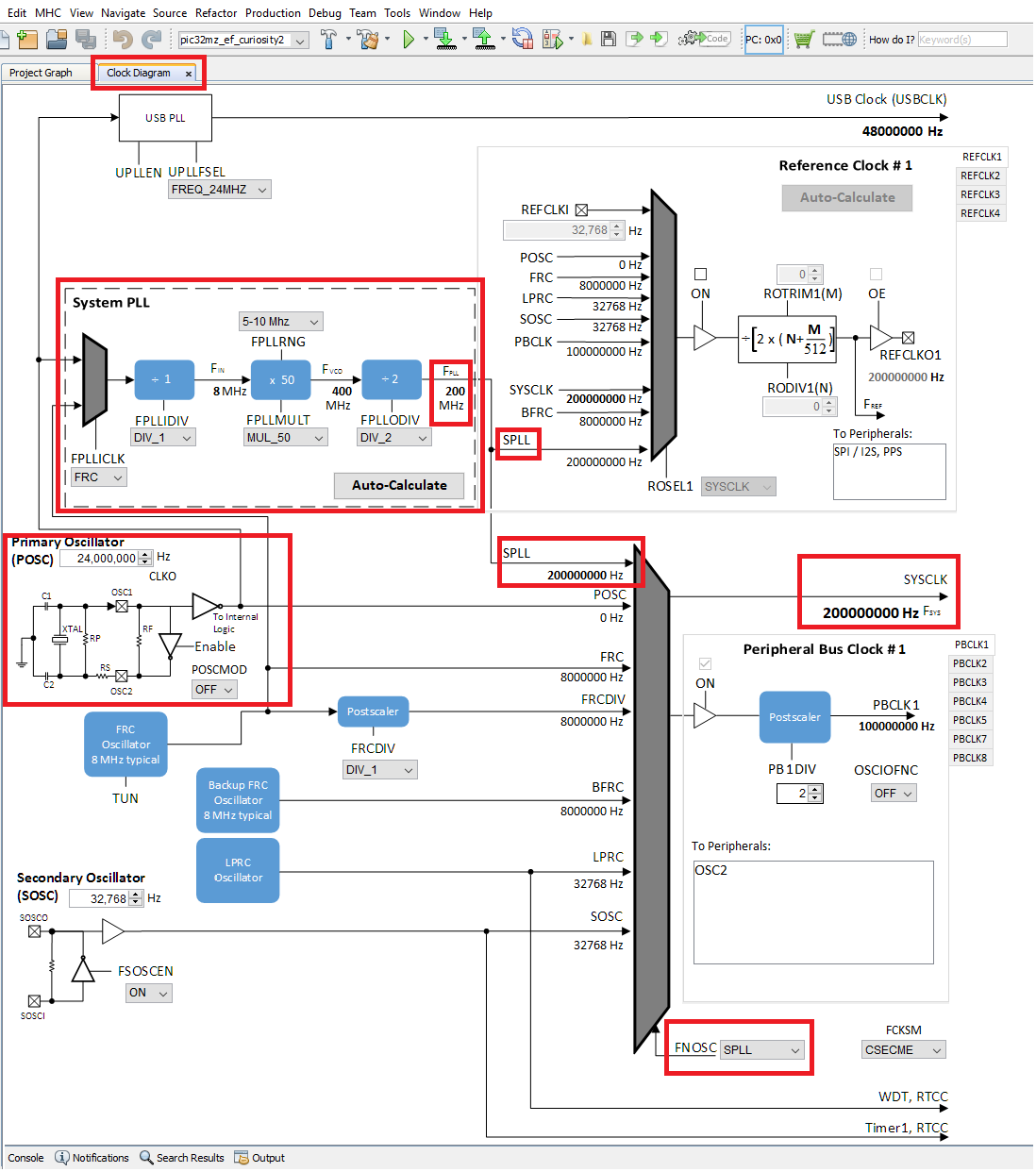
Task: Enable Reference Clock 1 with the ON checkbox
Action: pyautogui.click(x=700, y=274)
